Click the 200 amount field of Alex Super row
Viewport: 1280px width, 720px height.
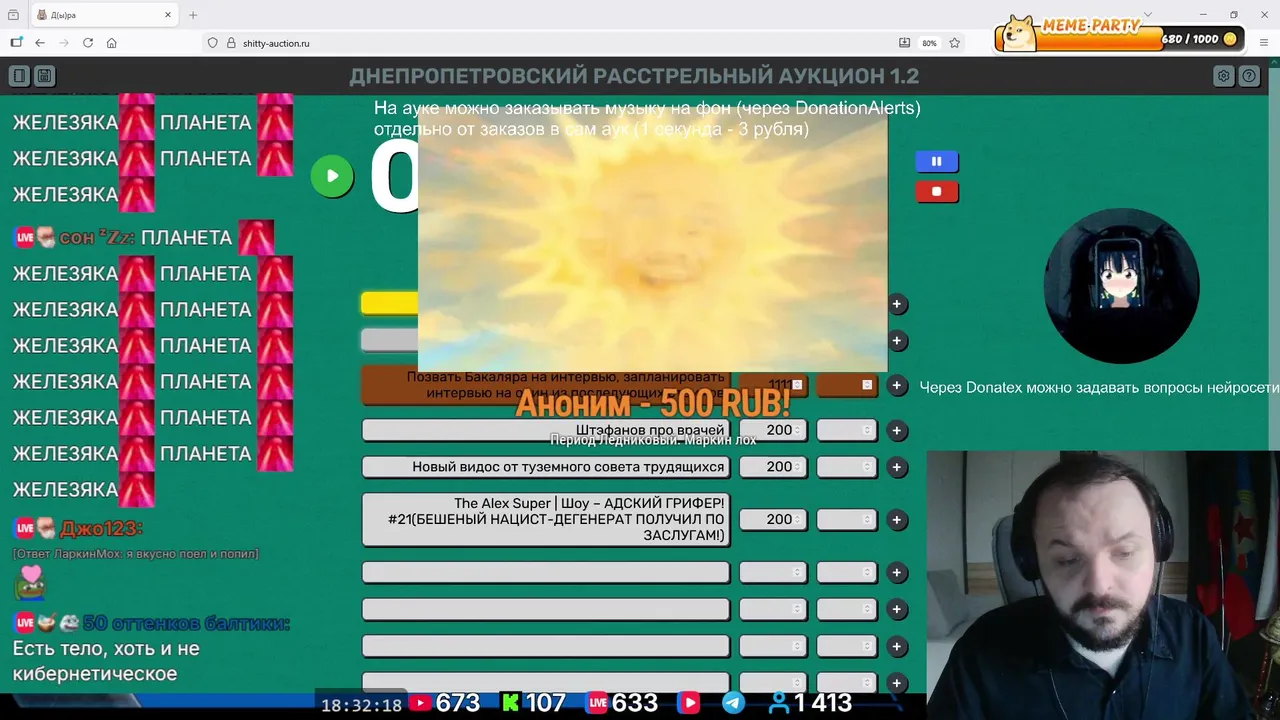773,519
